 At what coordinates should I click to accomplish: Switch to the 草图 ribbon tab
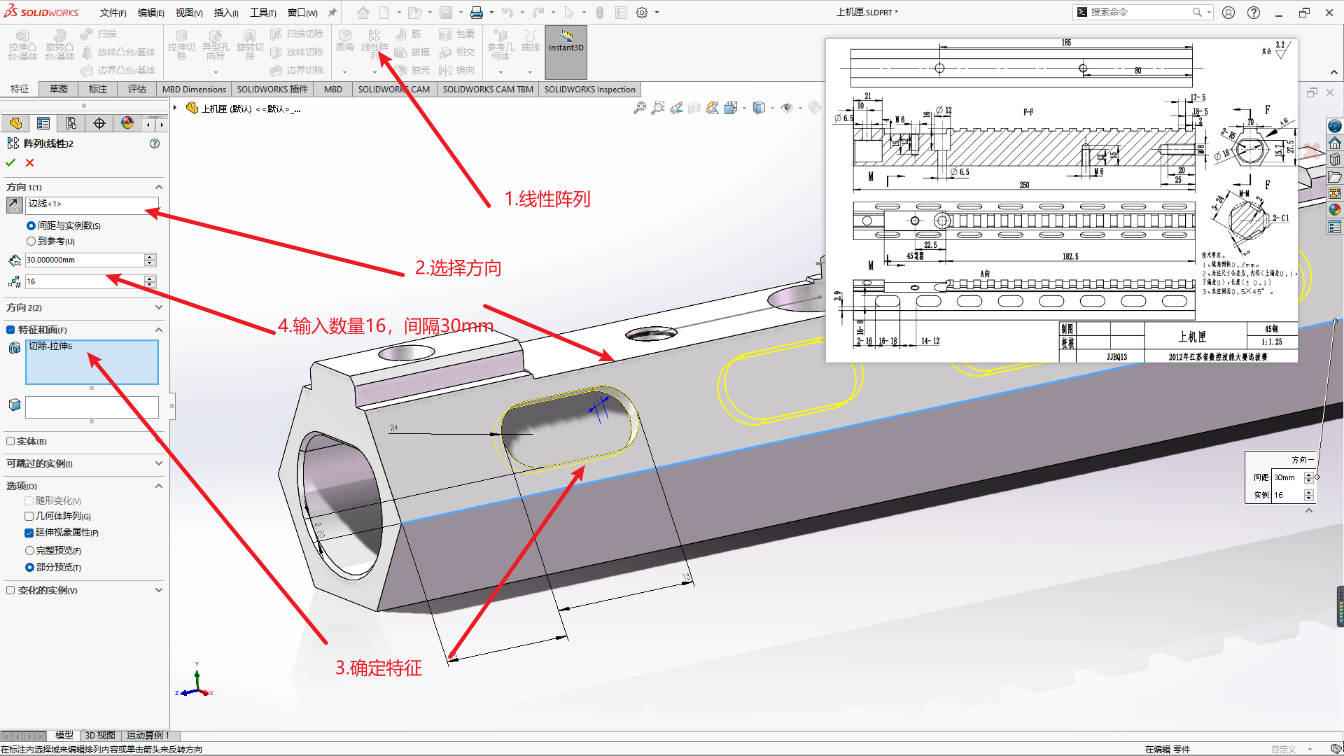(x=59, y=89)
